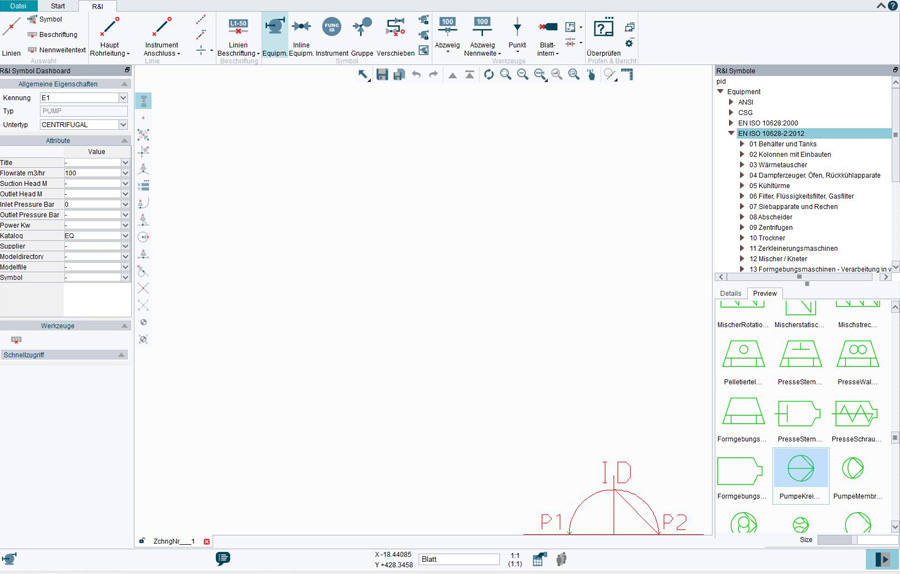
Task: Click the Pelletiertel... symbol thumbnail
Action: point(743,362)
